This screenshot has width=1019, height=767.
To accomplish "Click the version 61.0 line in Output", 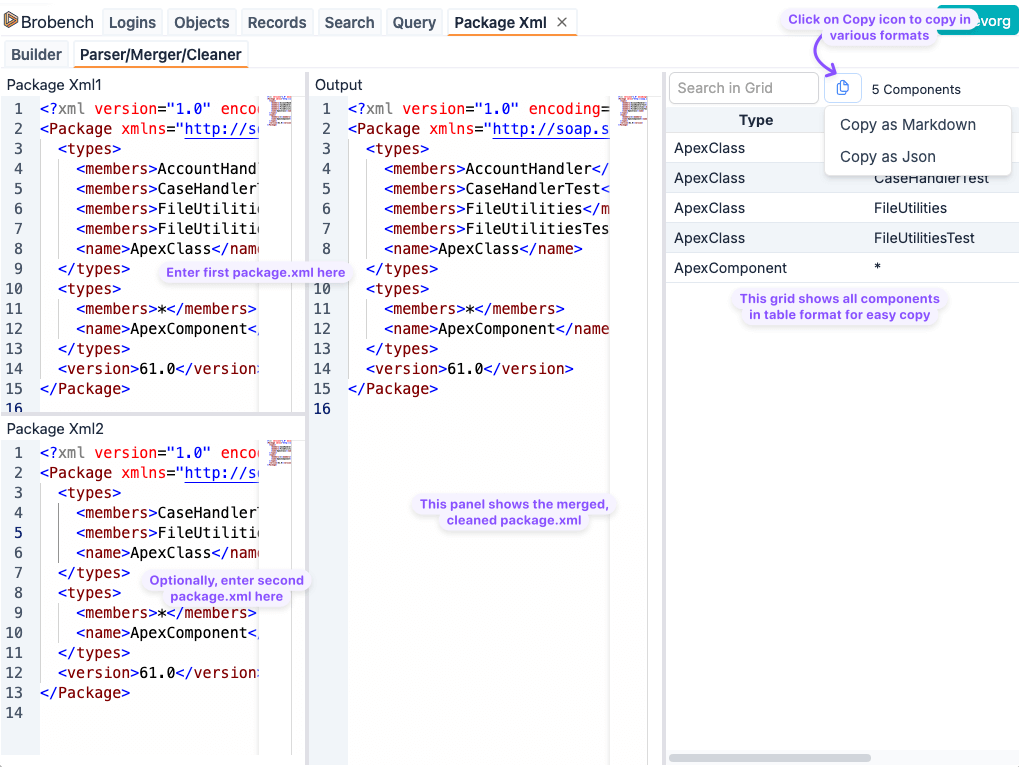I will (469, 369).
